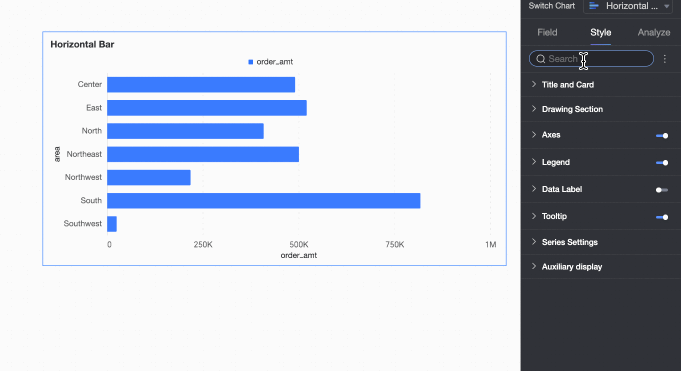
Task: Enable the Data Label switch
Action: tap(662, 189)
